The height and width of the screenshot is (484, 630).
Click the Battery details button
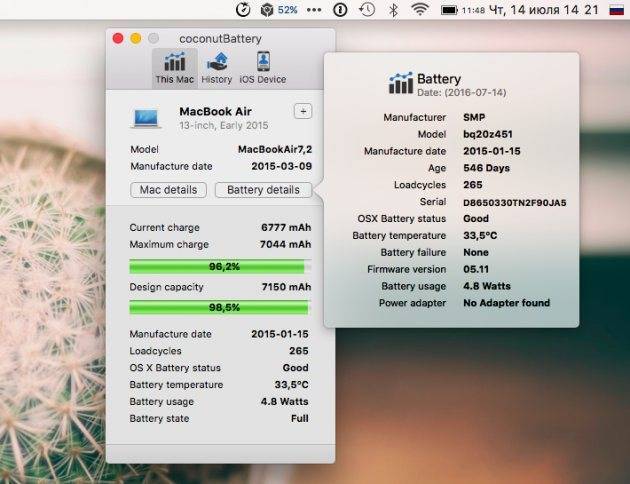263,190
